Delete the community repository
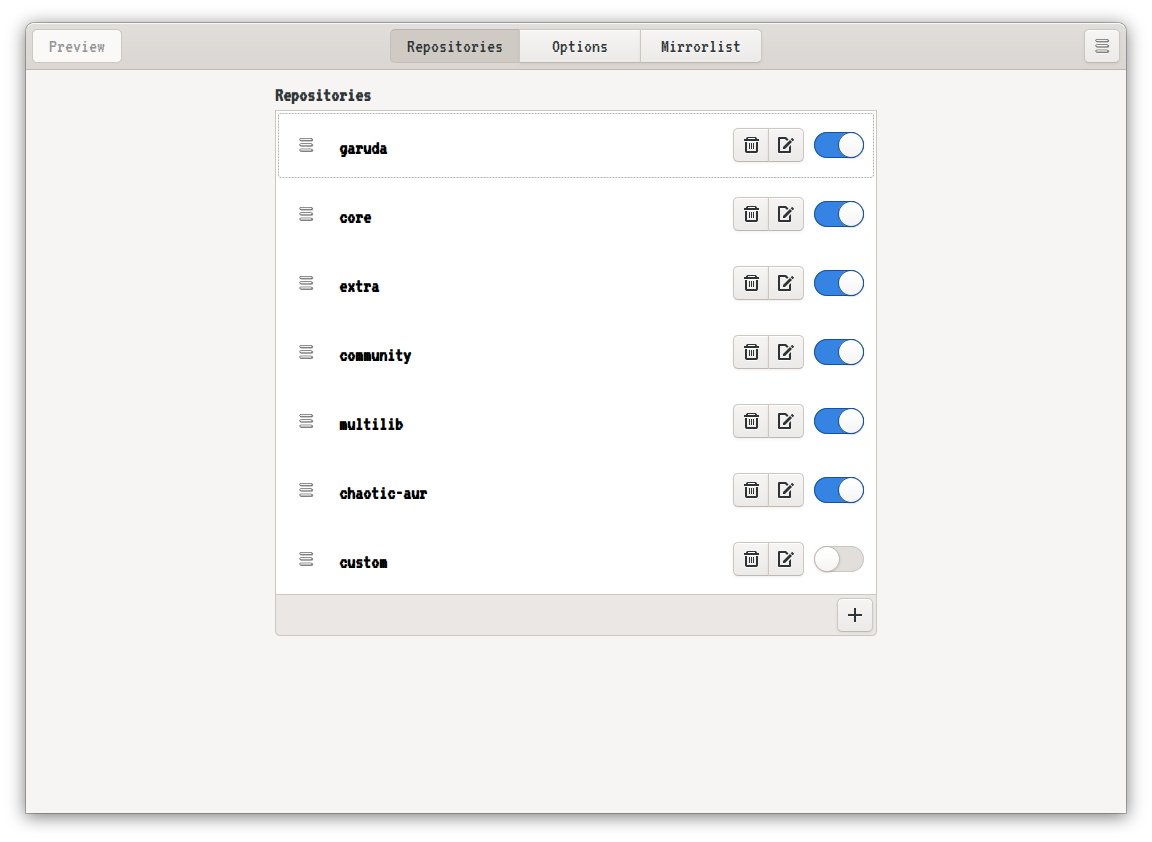The image size is (1152, 842). coord(751,353)
